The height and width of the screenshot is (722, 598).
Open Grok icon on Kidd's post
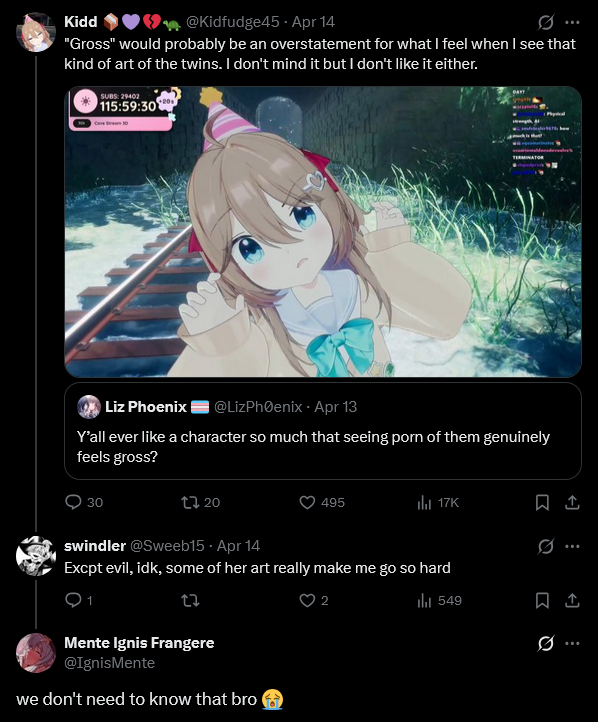pos(546,22)
